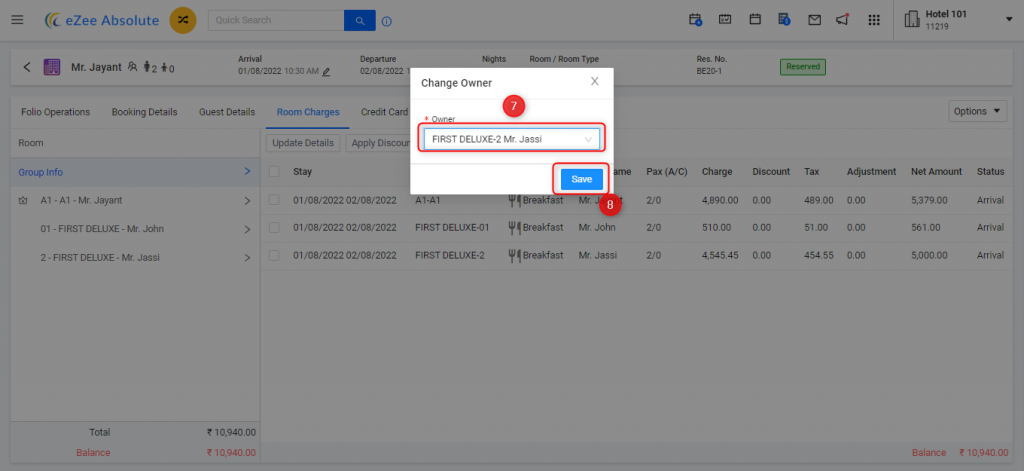The width and height of the screenshot is (1024, 471).
Task: Open the plain calendar icon in header
Action: tap(755, 20)
